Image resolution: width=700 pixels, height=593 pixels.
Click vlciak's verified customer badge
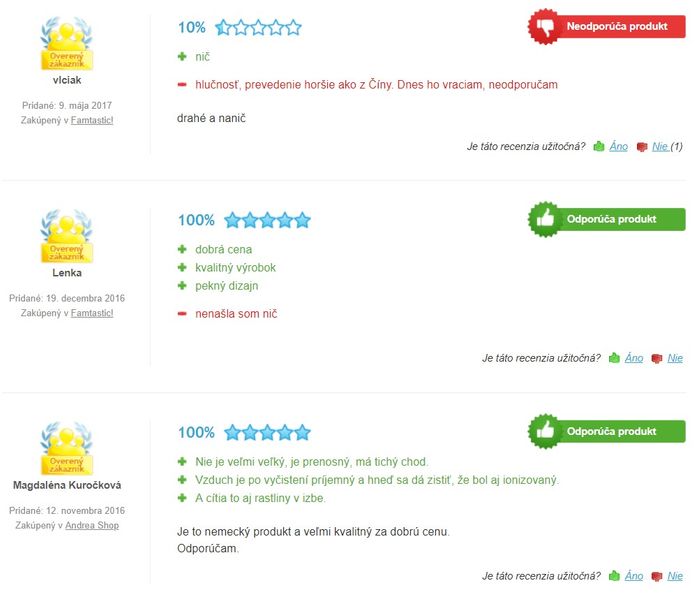[67, 43]
